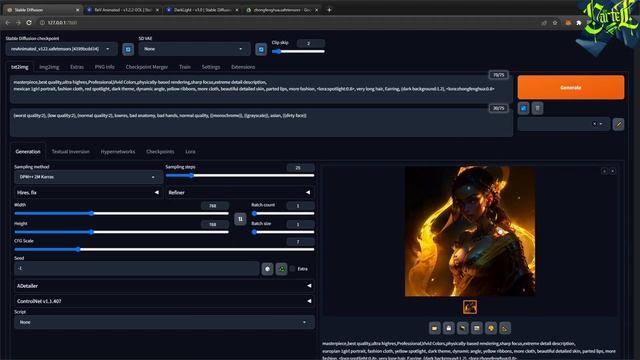Viewport: 640px width, 360px height.
Task: Refresh the Stable Diffusion checkpoint list
Action: click(x=128, y=49)
